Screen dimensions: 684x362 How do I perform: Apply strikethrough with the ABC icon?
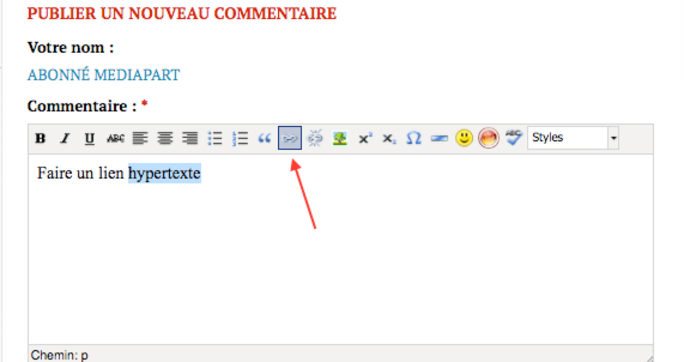coord(115,138)
